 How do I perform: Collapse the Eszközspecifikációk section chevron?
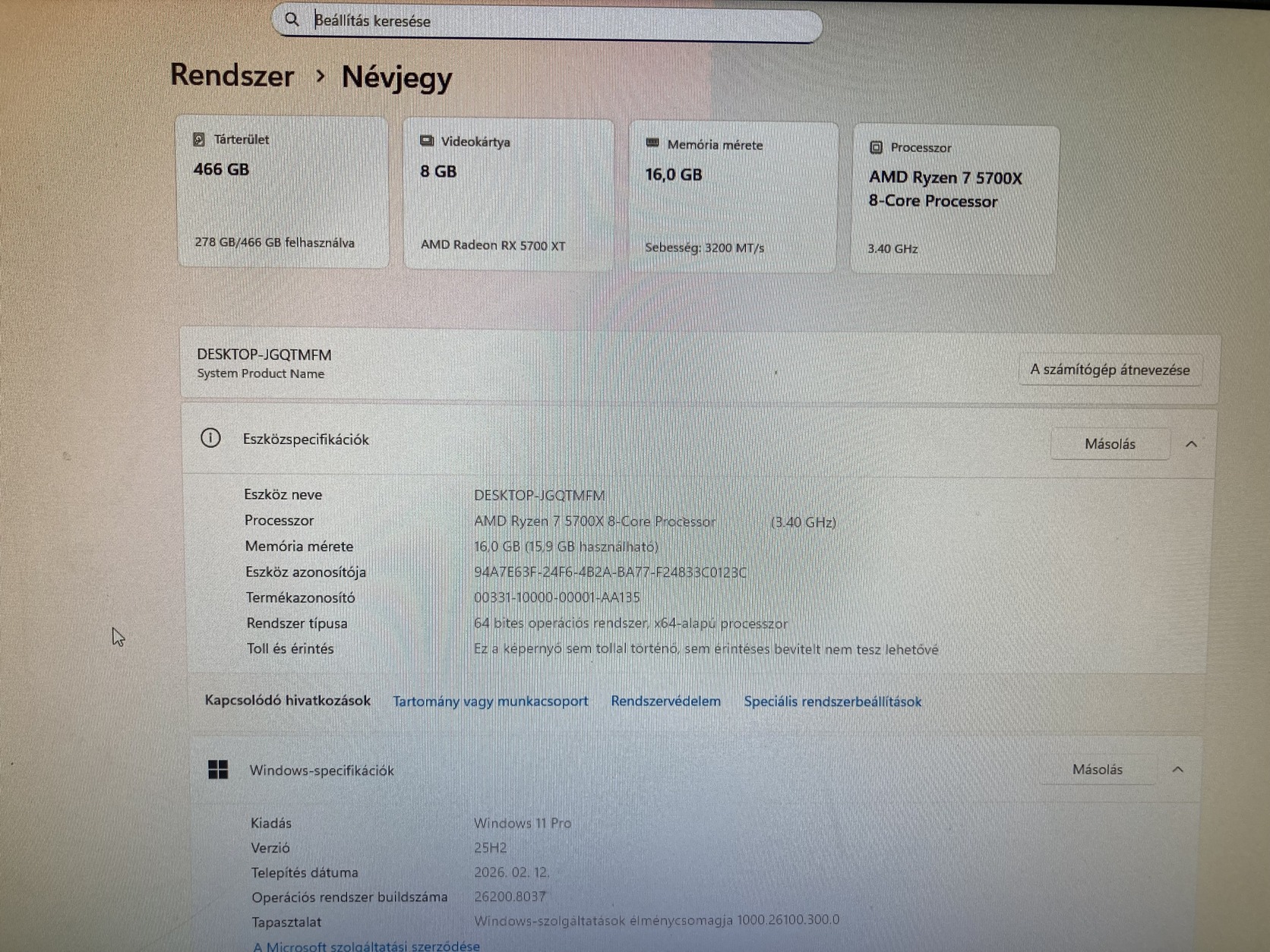[x=1191, y=444]
